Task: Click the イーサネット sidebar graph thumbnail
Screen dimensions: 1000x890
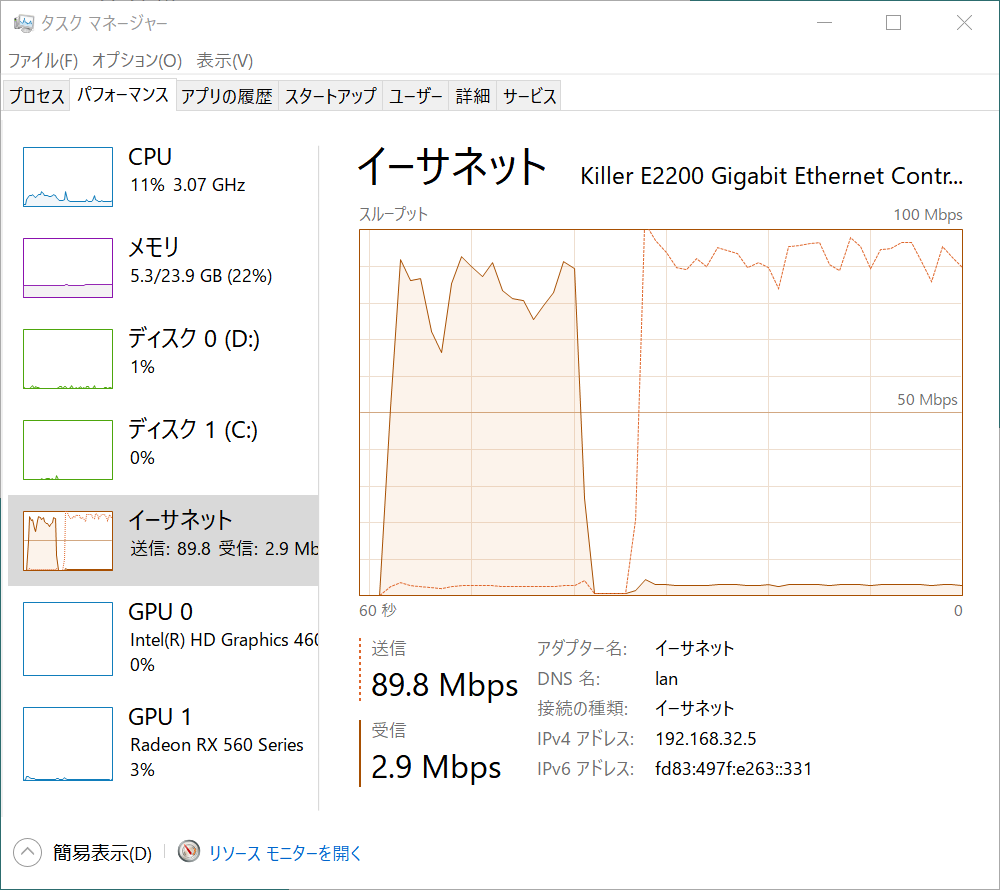Action: click(x=68, y=541)
